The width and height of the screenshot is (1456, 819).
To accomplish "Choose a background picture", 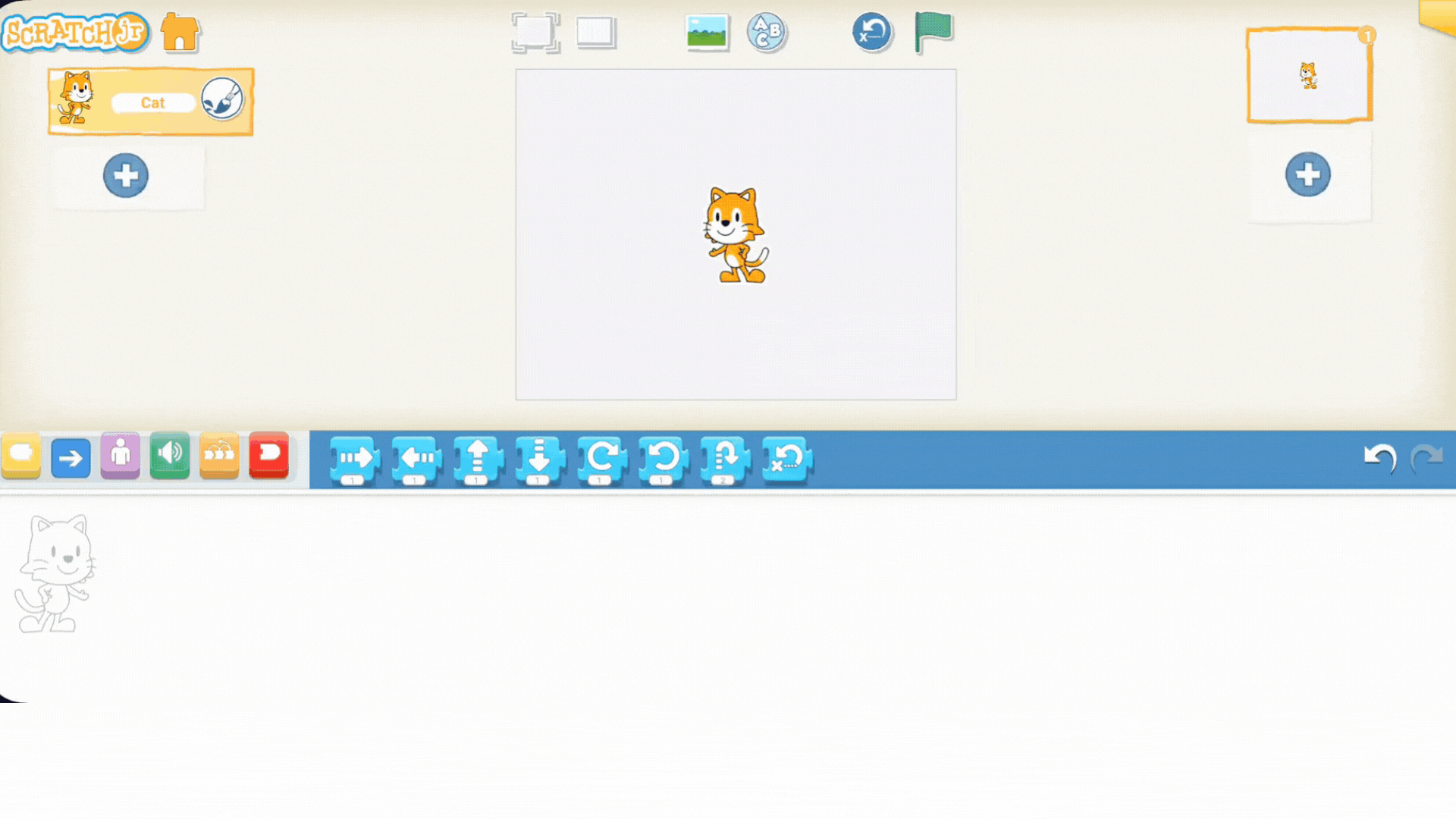I will 707,33.
